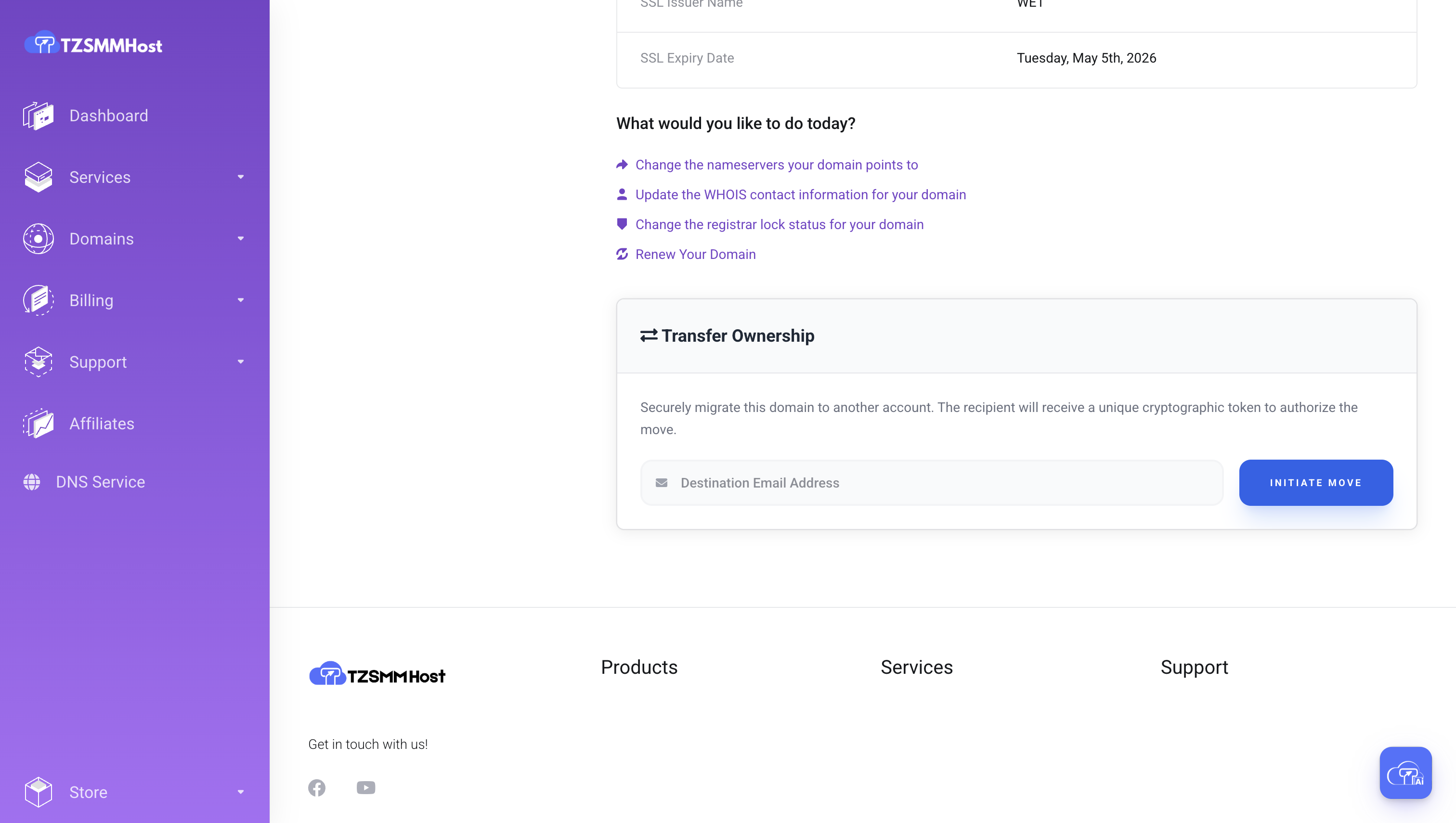Collapse the Billing sidebar section
The height and width of the screenshot is (823, 1456).
point(240,300)
